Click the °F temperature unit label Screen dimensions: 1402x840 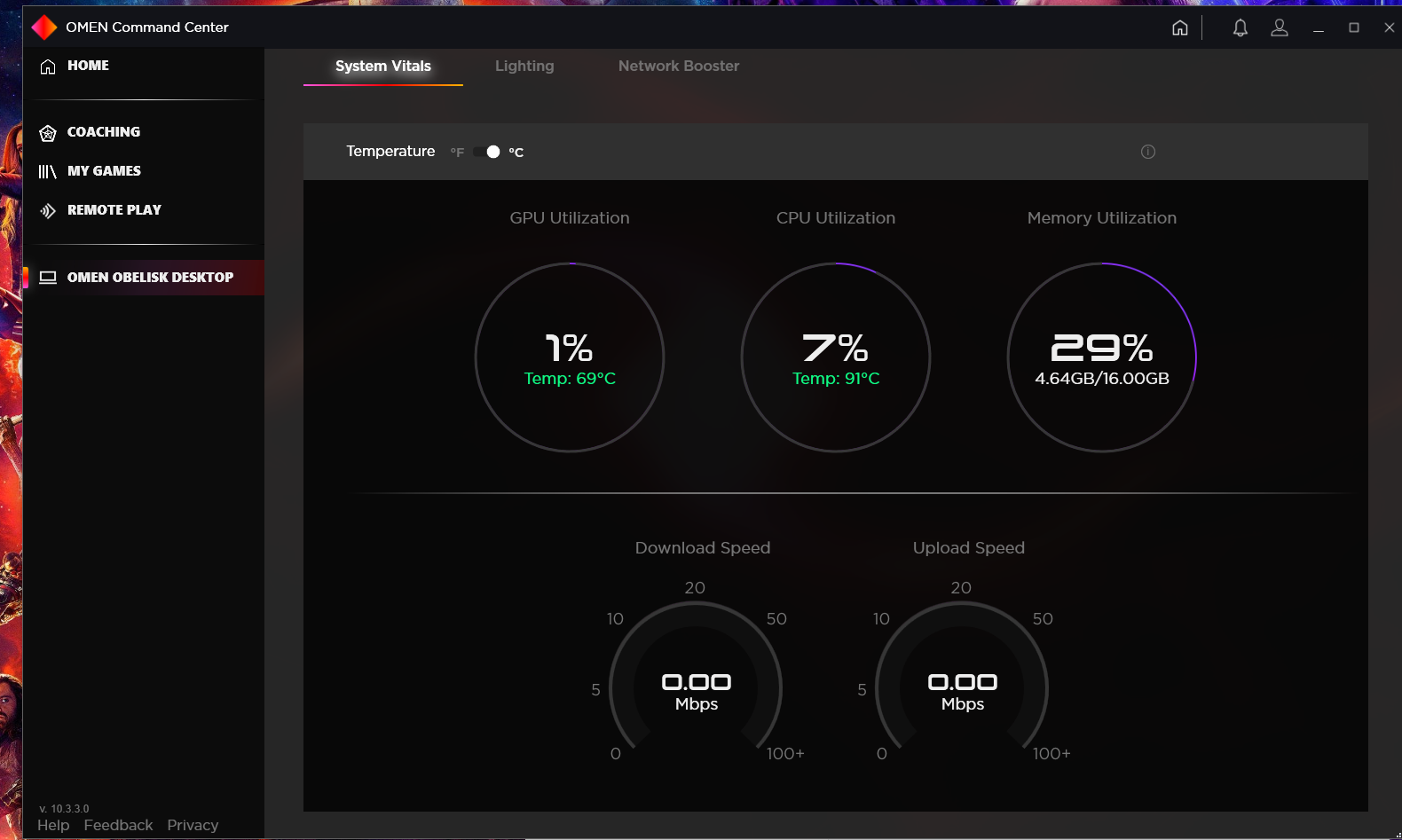(457, 153)
